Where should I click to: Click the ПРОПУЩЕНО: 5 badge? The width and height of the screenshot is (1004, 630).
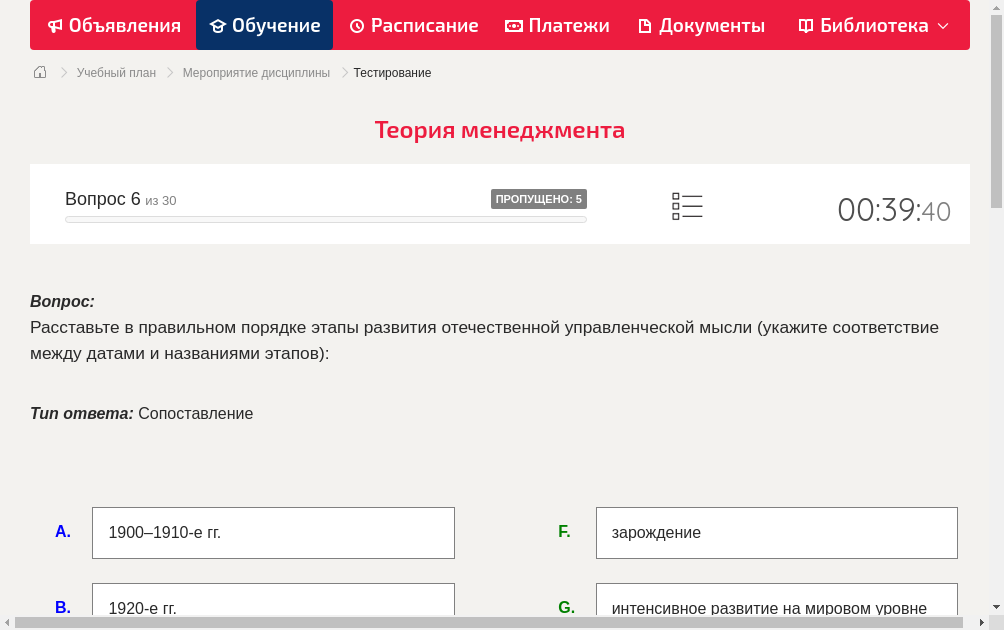coord(539,198)
